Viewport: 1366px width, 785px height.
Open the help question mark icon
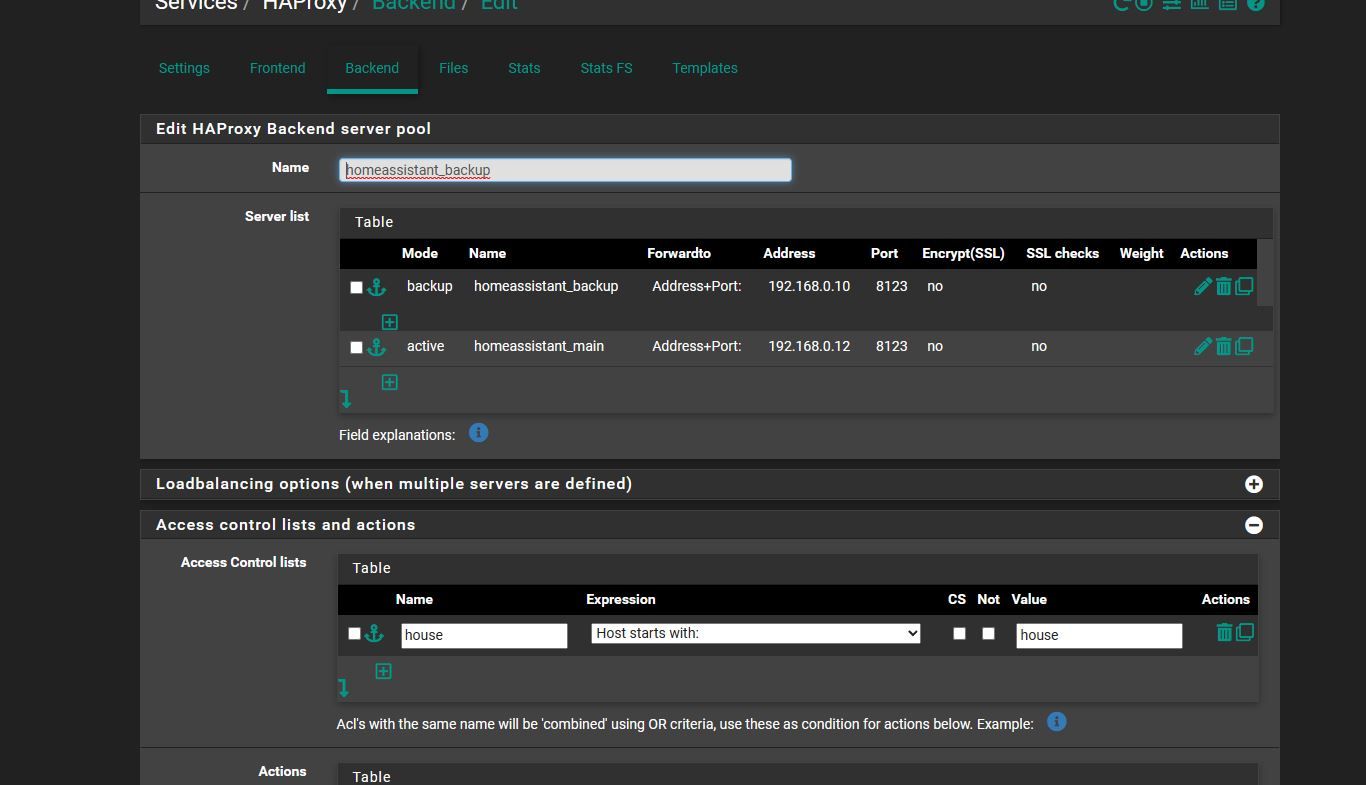pos(1256,4)
